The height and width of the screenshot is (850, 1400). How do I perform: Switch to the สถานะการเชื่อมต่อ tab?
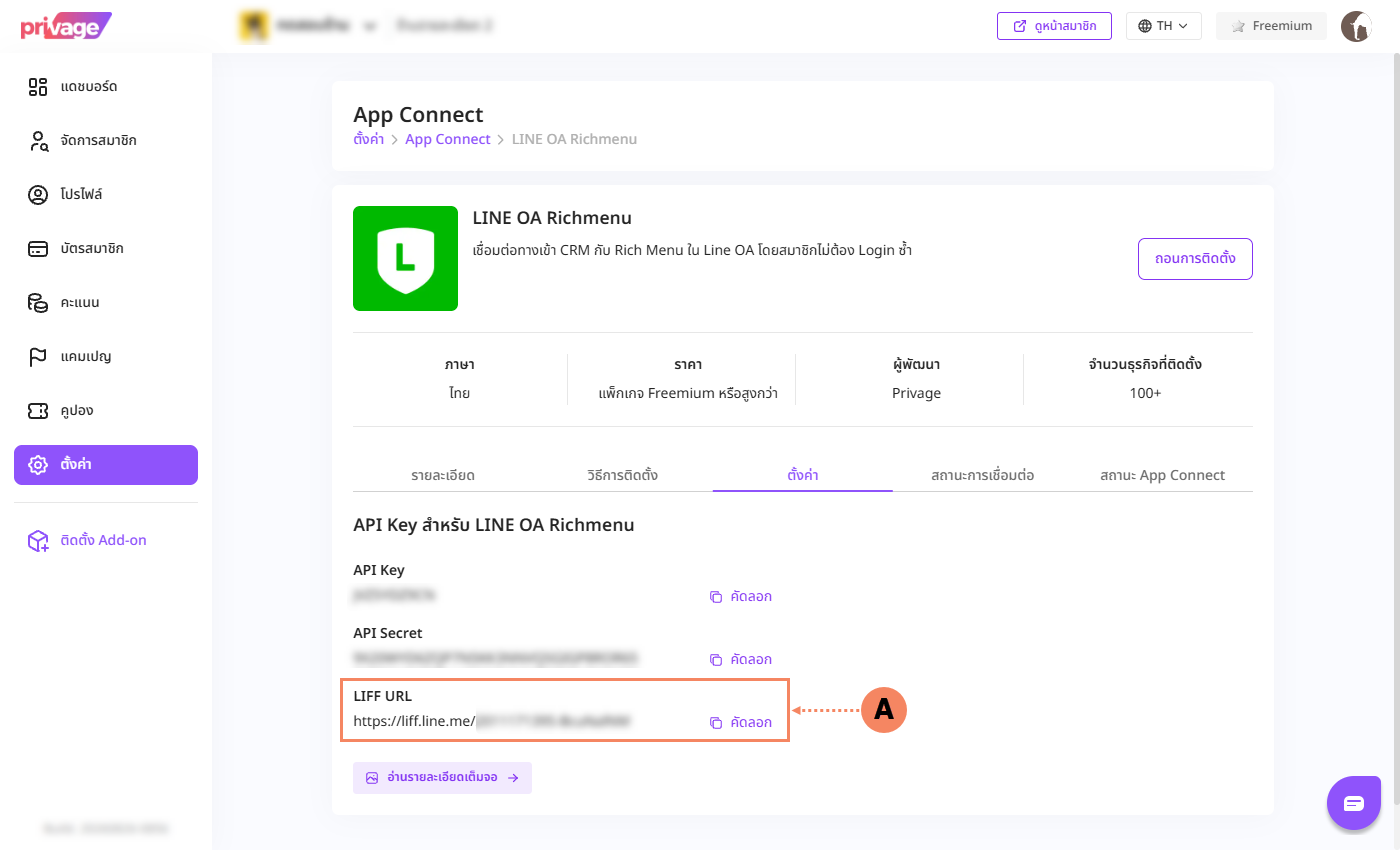[x=982, y=475]
